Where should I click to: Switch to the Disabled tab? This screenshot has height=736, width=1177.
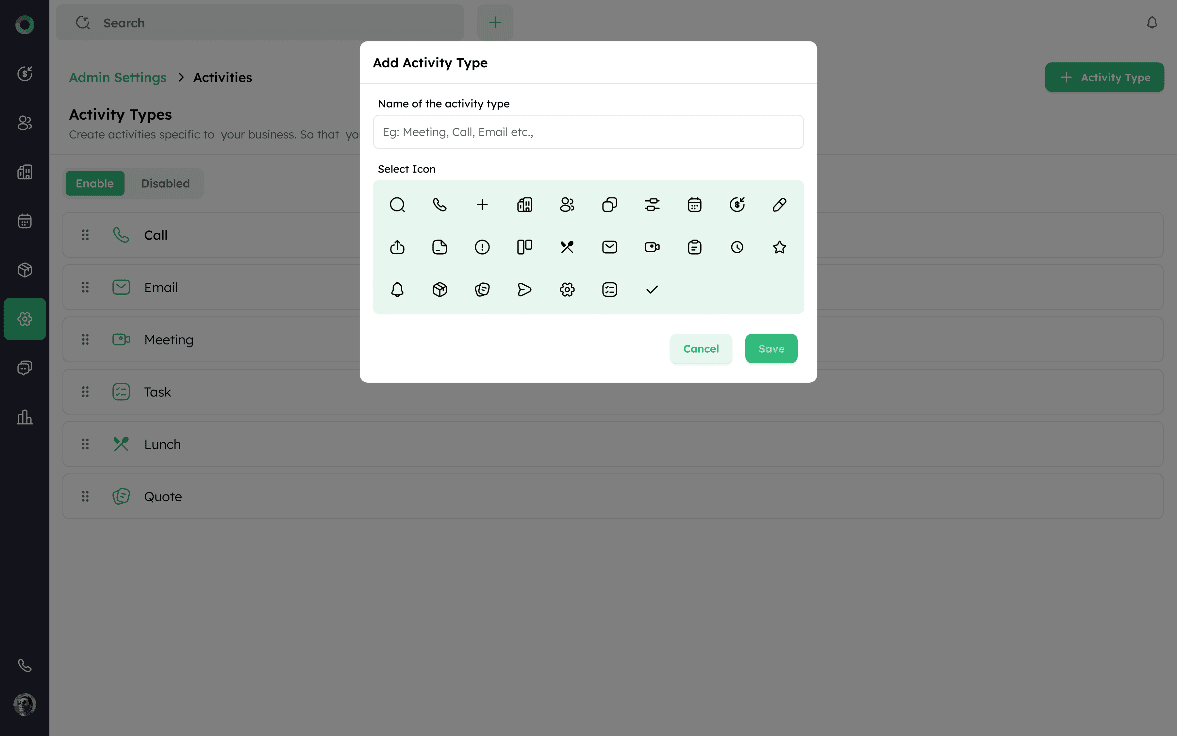(x=165, y=183)
